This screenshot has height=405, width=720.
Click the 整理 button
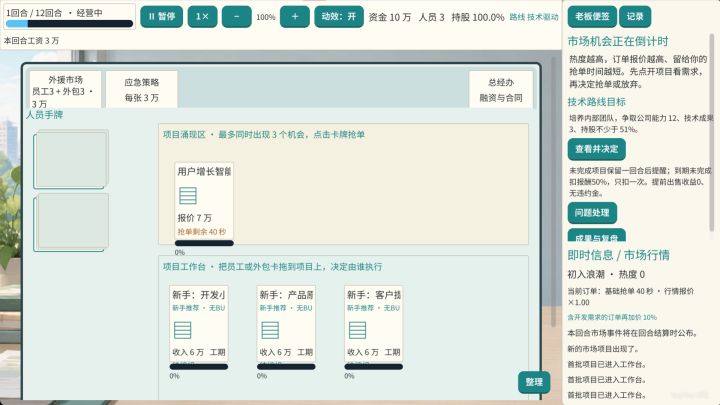tap(534, 382)
